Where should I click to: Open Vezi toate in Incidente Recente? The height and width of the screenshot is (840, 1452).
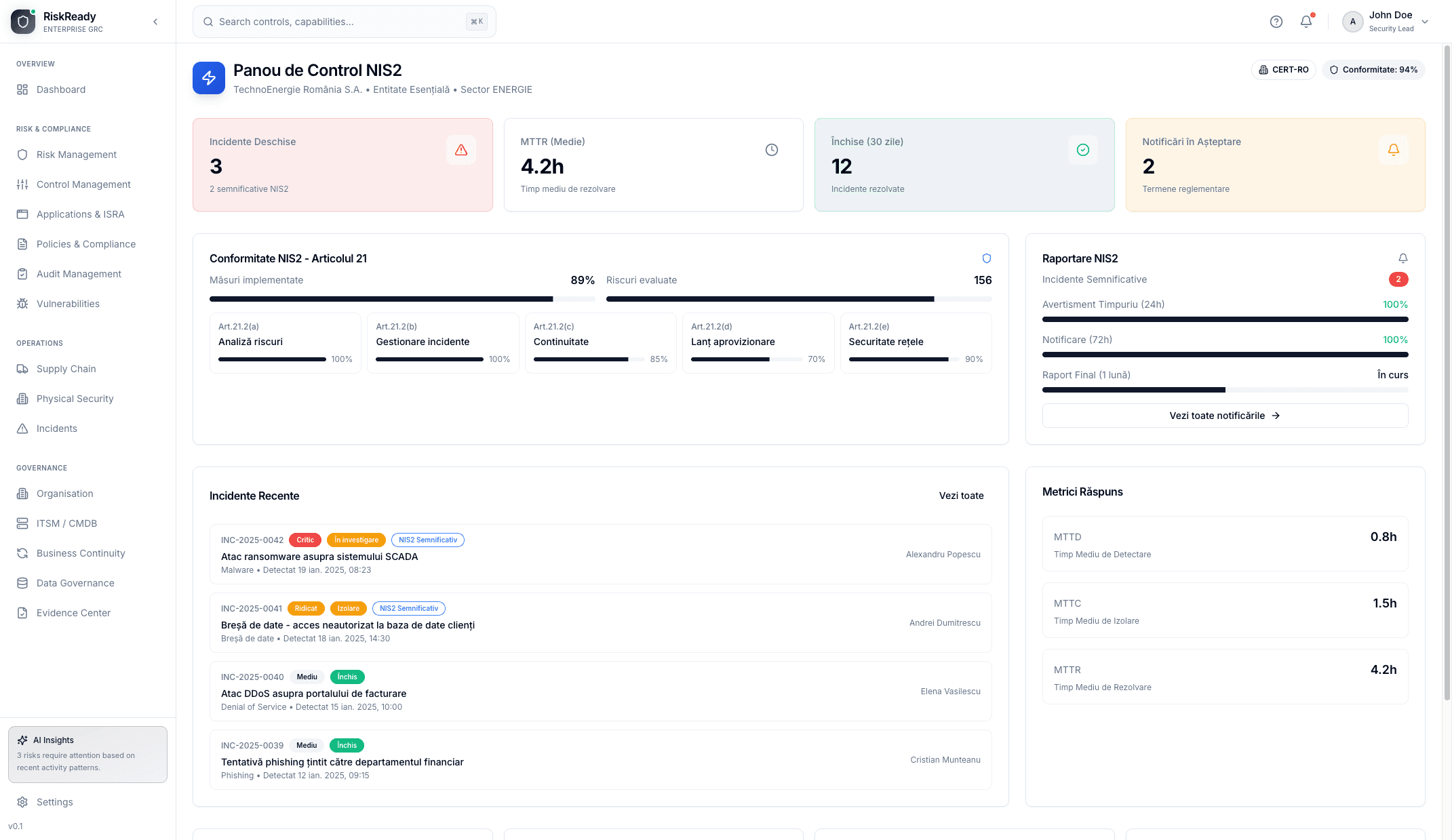click(961, 496)
